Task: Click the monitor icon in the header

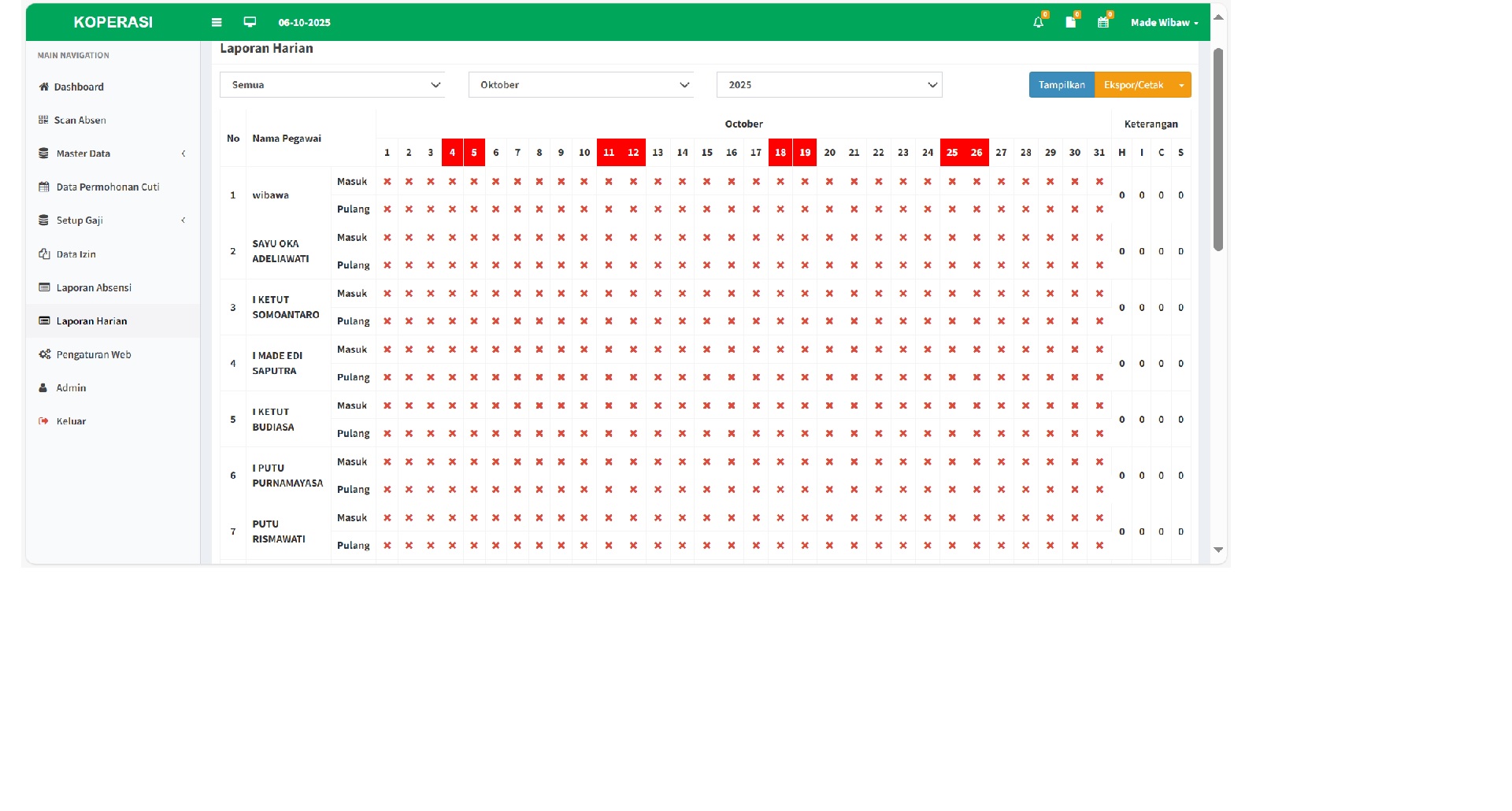Action: [250, 22]
